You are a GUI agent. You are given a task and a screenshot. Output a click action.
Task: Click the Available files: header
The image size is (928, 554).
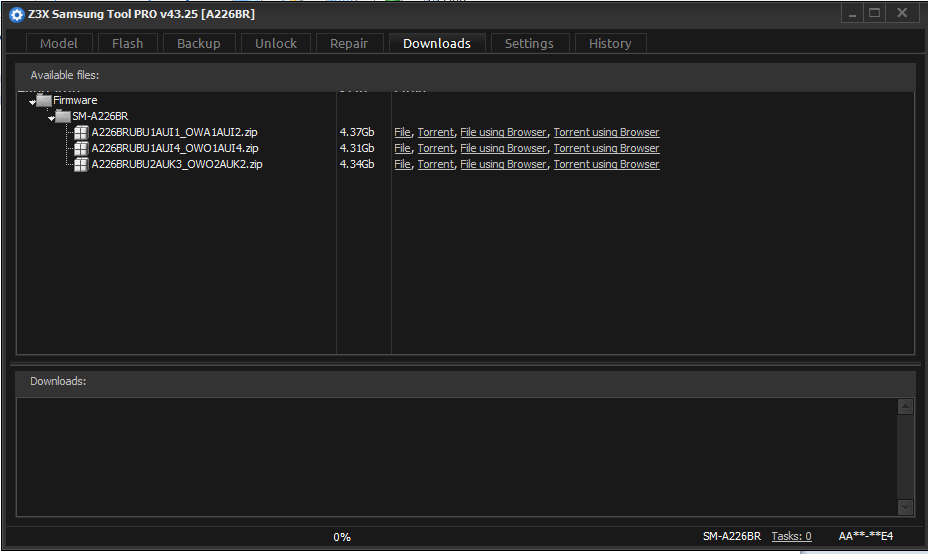pos(65,75)
